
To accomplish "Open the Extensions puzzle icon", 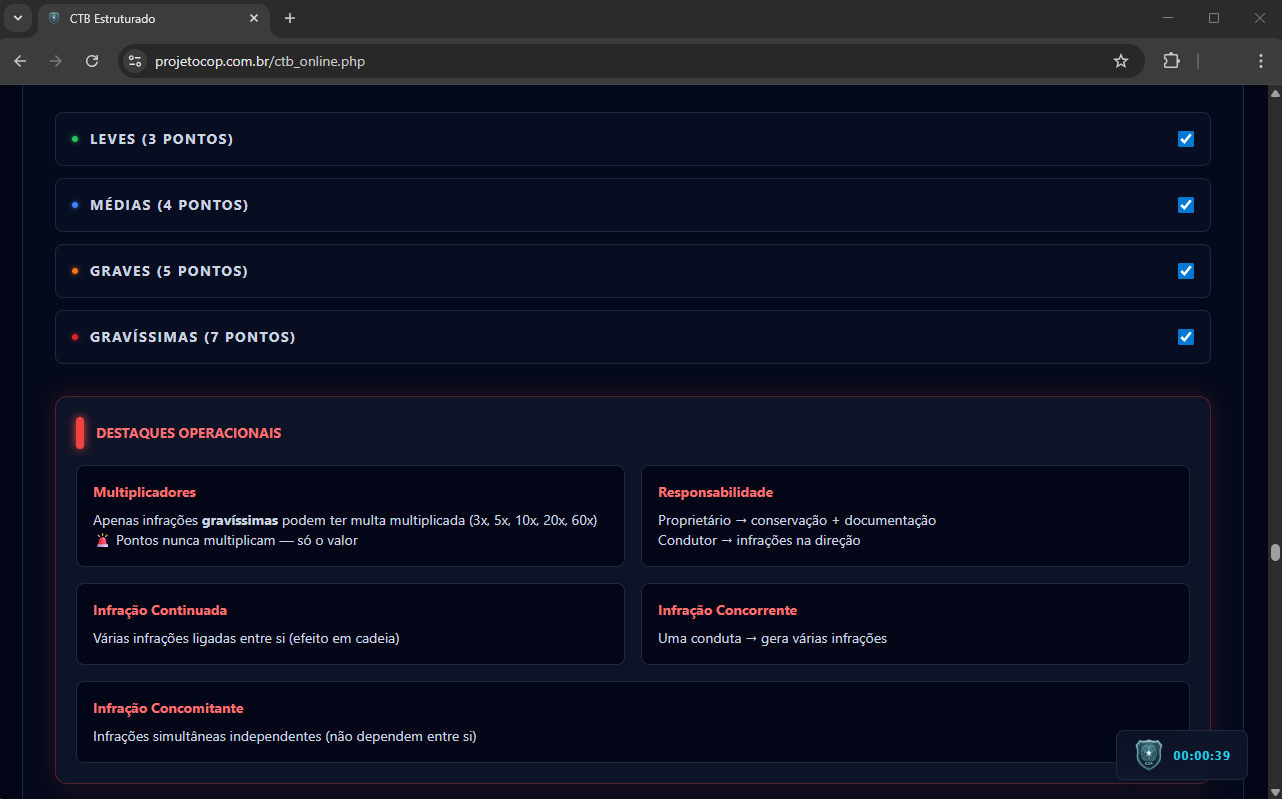I will tap(1171, 61).
